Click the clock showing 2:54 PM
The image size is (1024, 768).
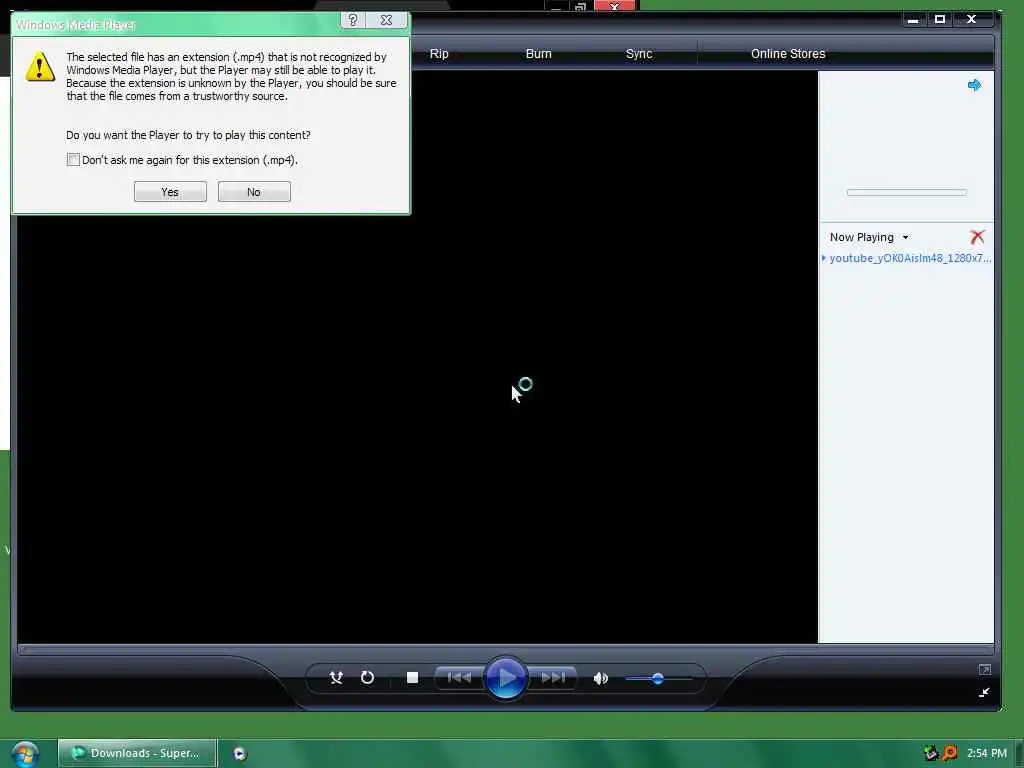986,753
